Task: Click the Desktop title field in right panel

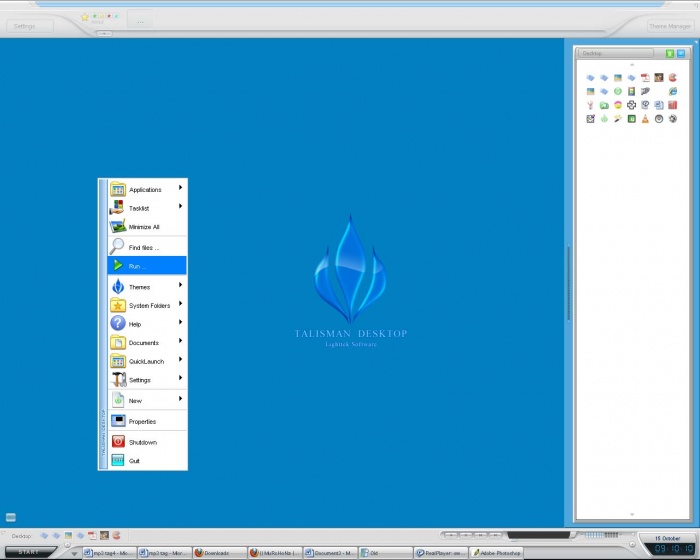Action: tap(616, 53)
